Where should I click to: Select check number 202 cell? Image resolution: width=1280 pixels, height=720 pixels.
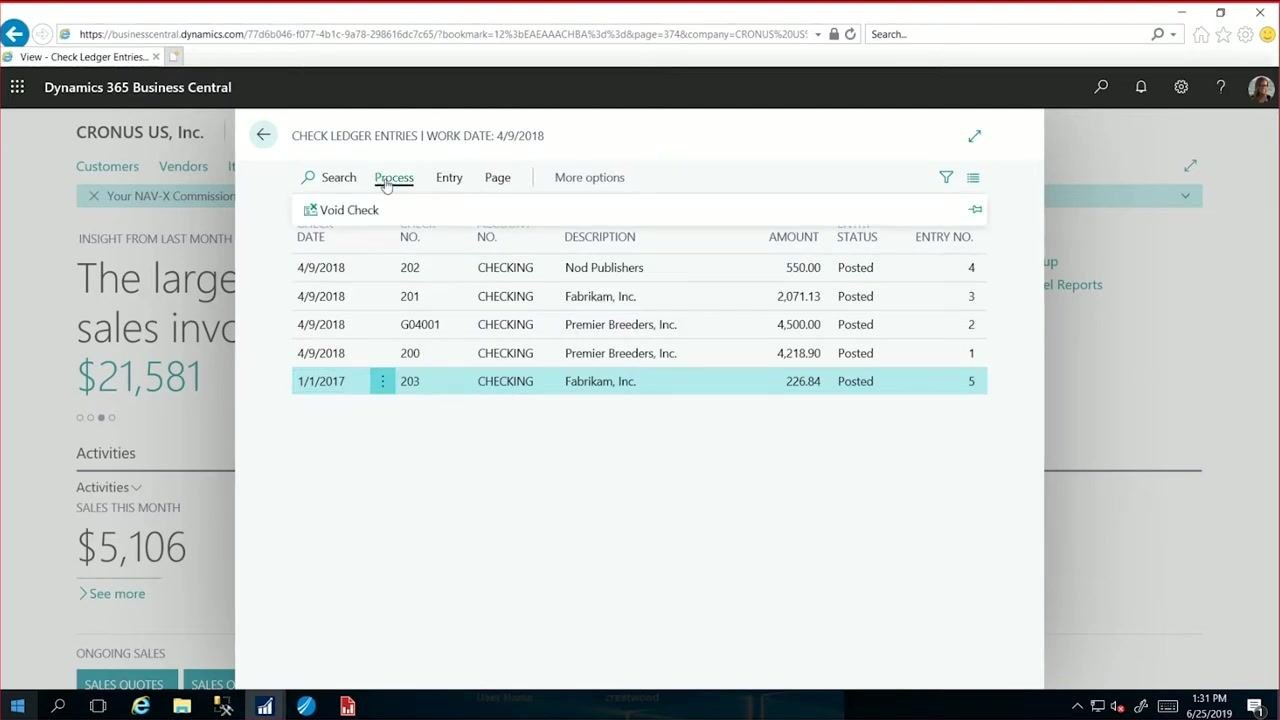pyautogui.click(x=410, y=268)
